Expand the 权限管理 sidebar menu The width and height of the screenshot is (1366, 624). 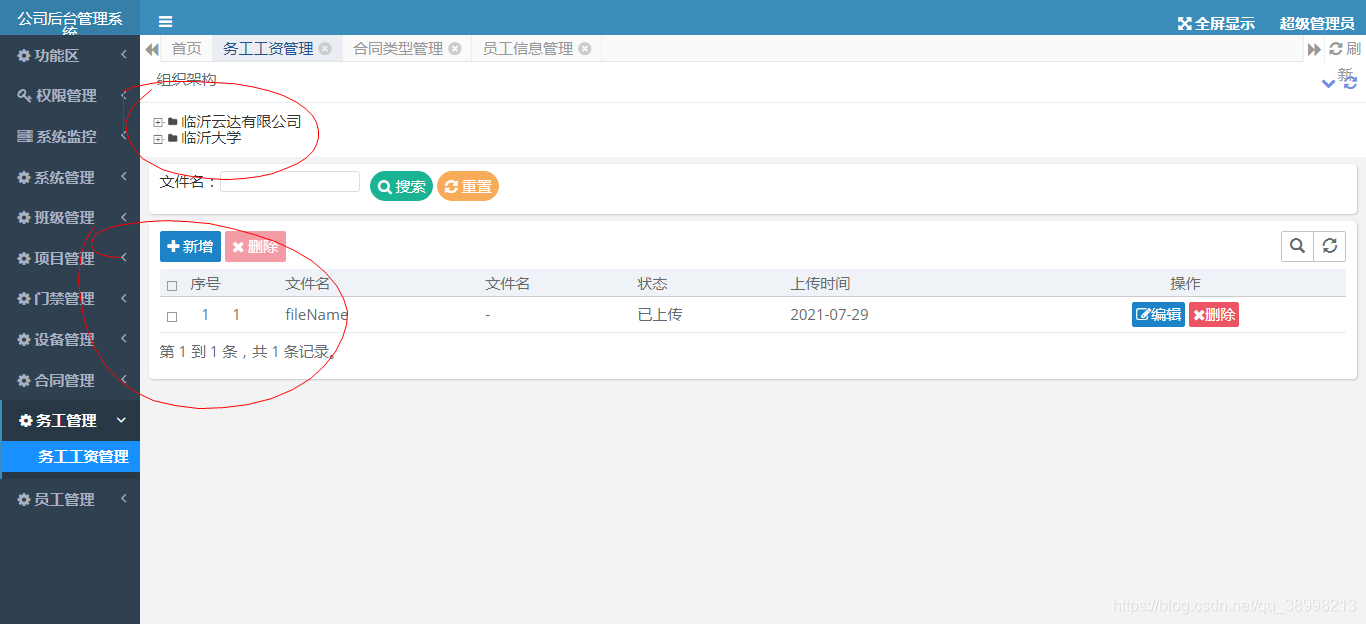coord(70,96)
